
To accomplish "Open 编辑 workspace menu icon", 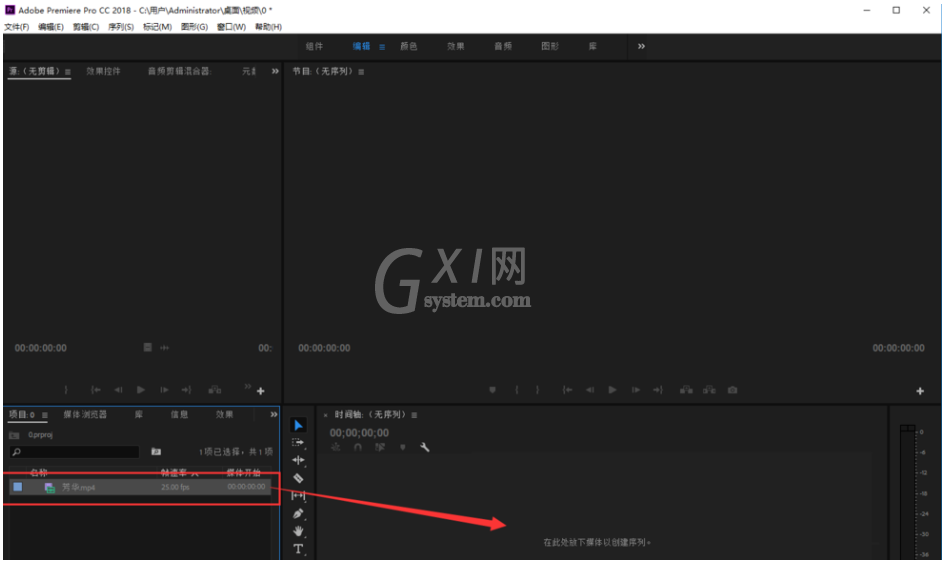I will pyautogui.click(x=382, y=47).
